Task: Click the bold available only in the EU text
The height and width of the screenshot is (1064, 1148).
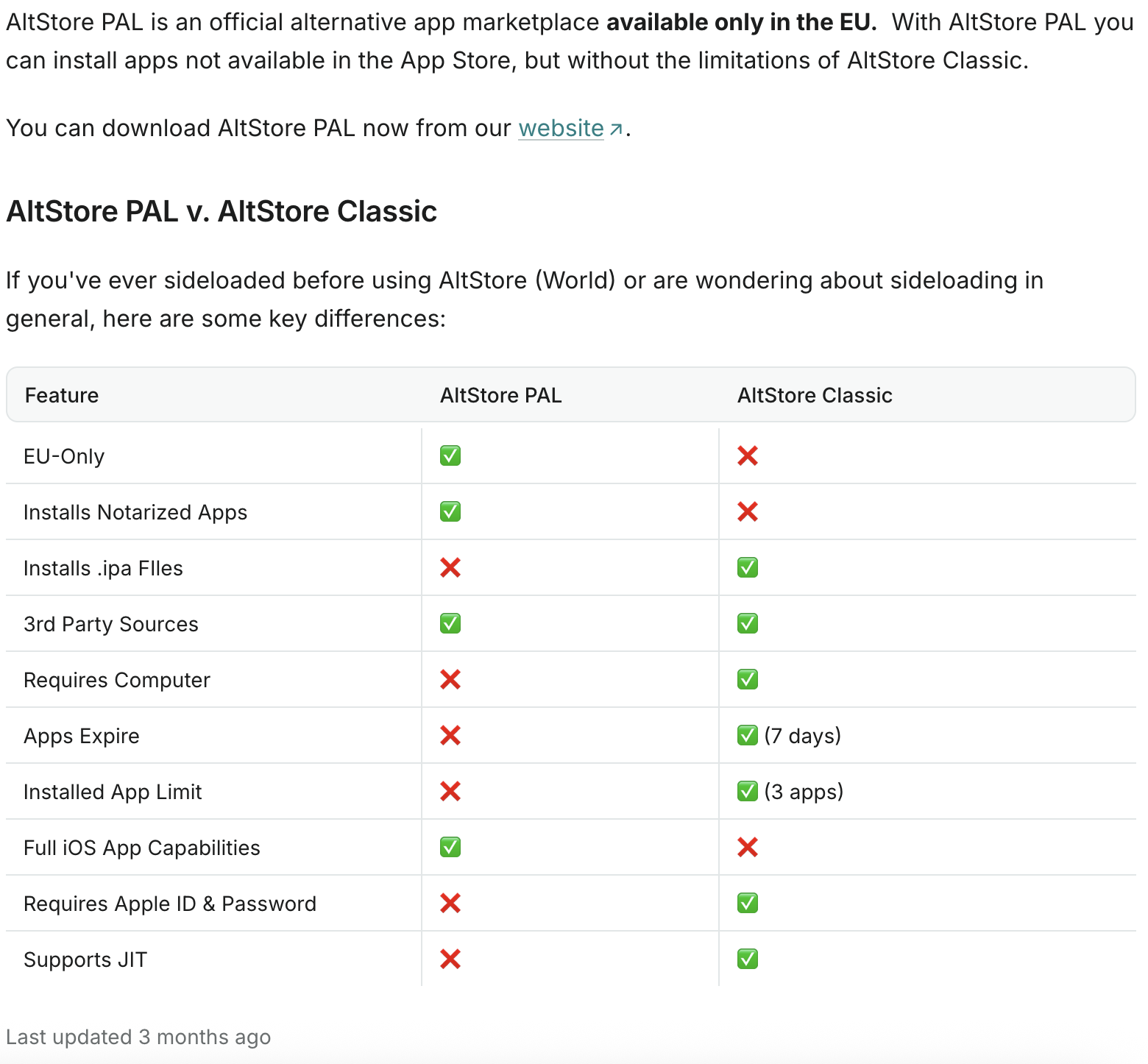Action: click(741, 22)
